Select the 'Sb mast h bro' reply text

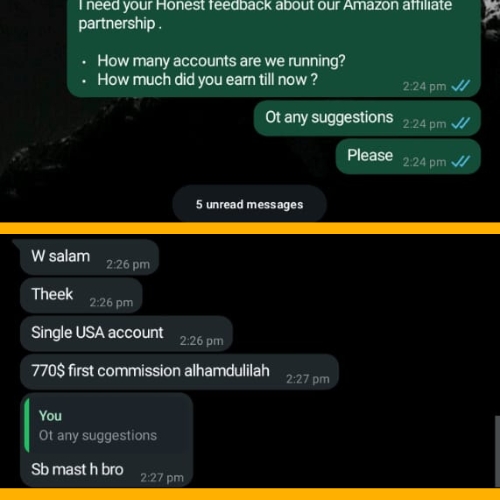[77, 469]
